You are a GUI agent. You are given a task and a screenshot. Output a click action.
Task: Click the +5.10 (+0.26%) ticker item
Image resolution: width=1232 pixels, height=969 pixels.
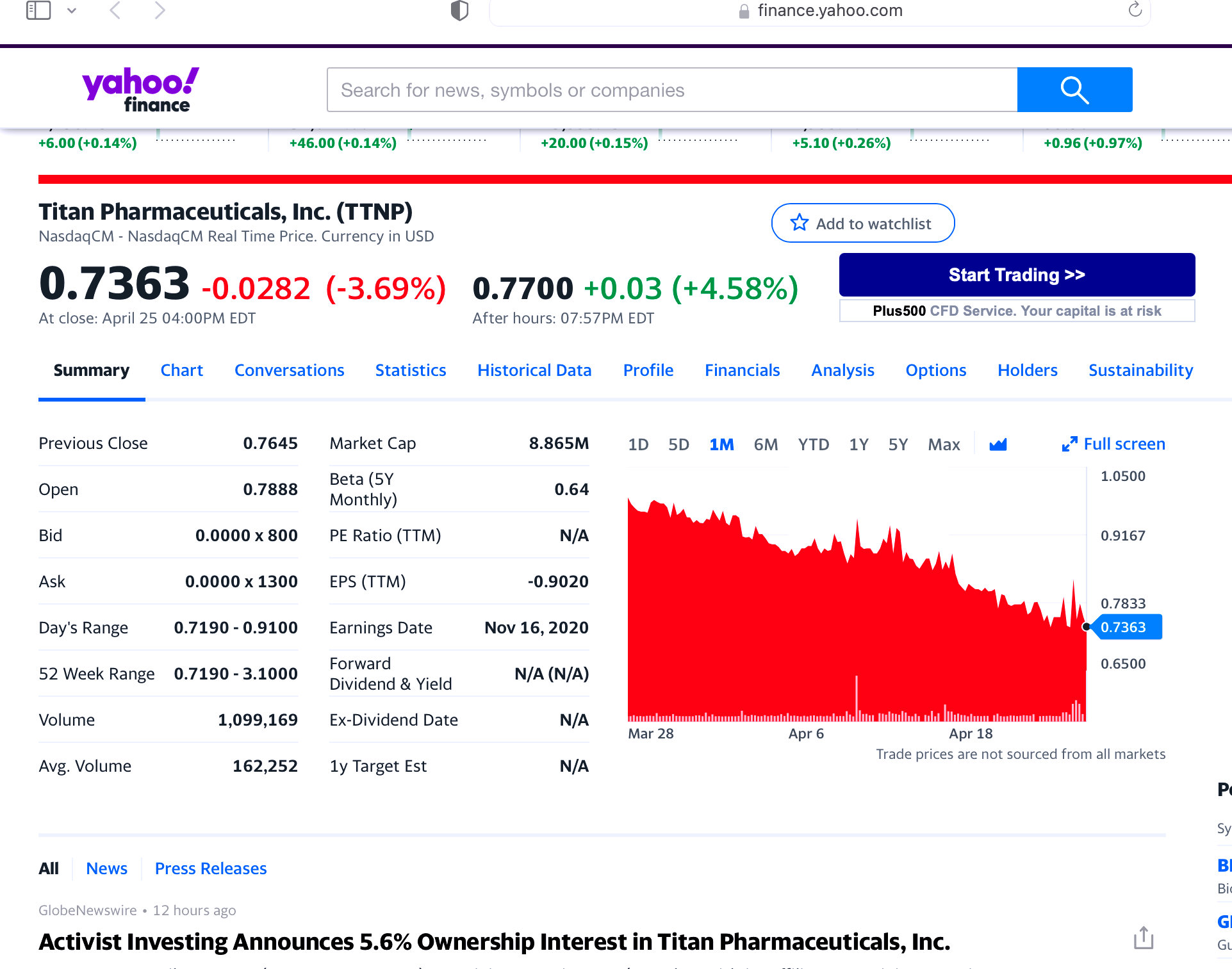click(x=841, y=143)
